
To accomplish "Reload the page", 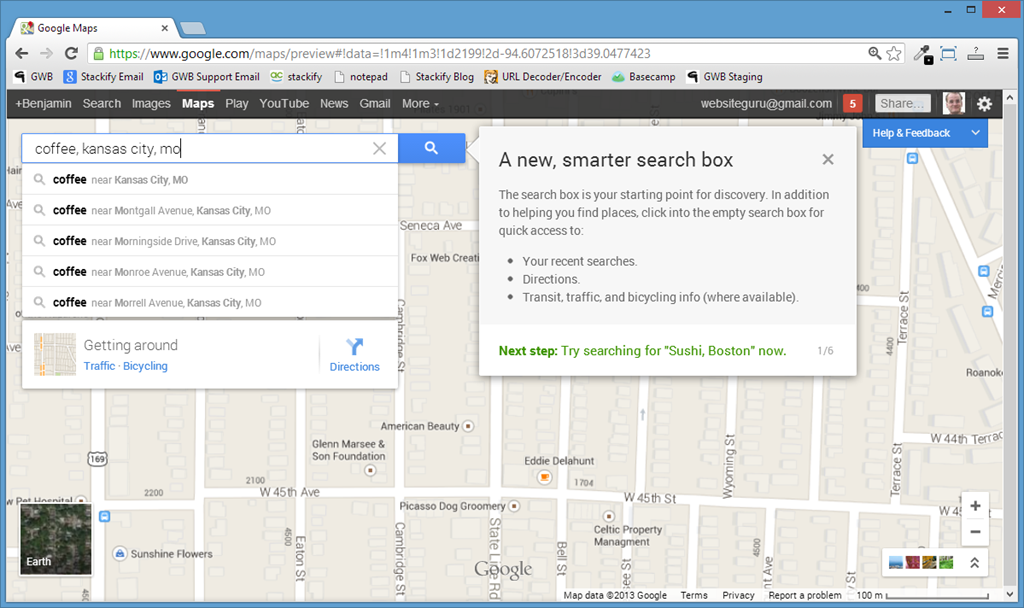I will click(71, 54).
